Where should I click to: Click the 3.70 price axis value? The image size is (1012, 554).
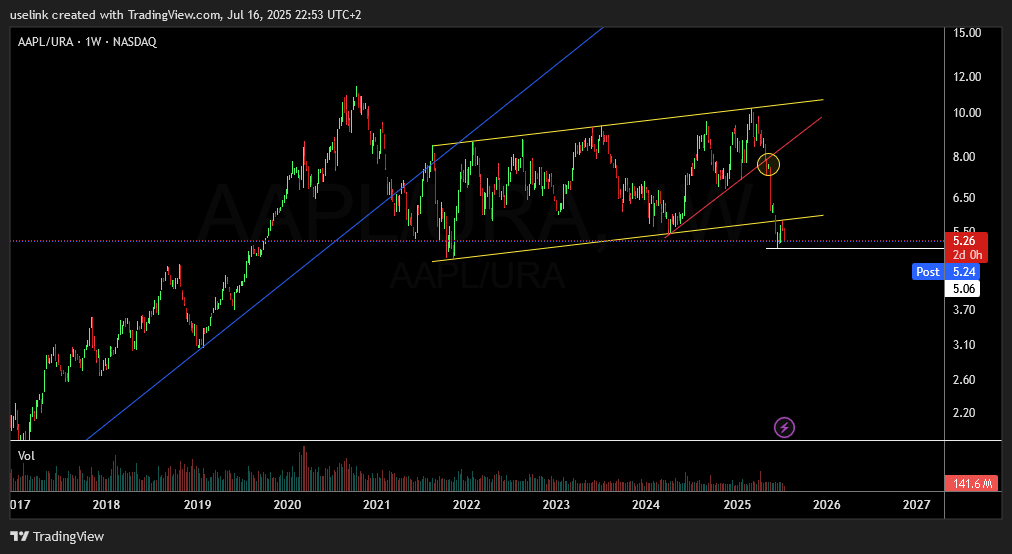click(964, 310)
